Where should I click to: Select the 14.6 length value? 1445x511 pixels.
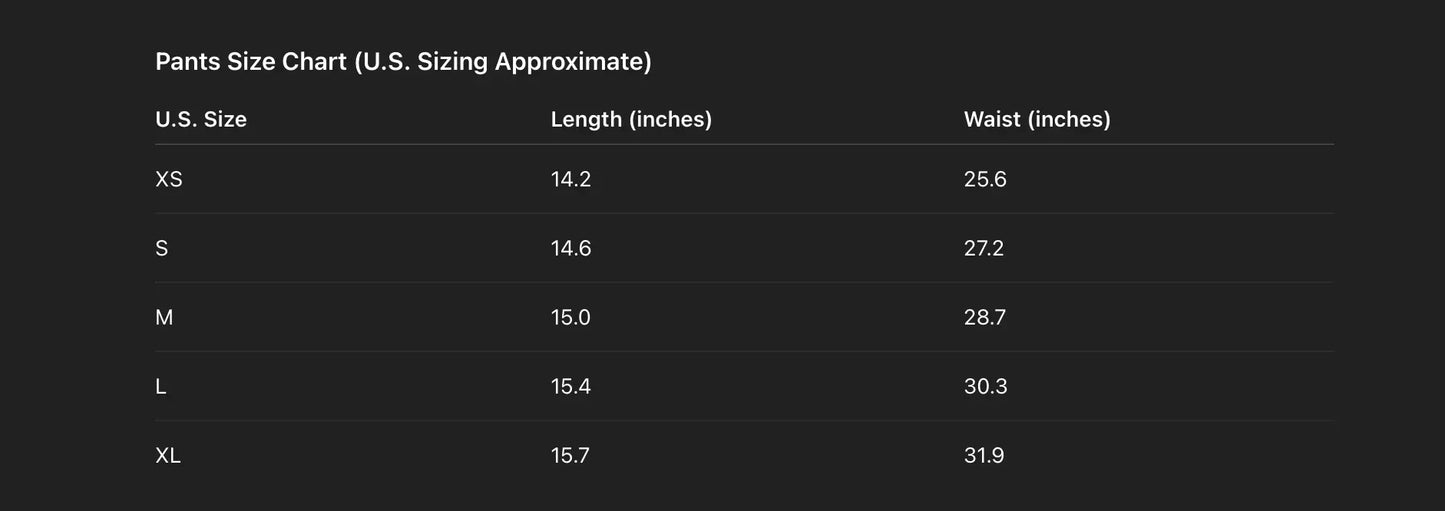(571, 249)
